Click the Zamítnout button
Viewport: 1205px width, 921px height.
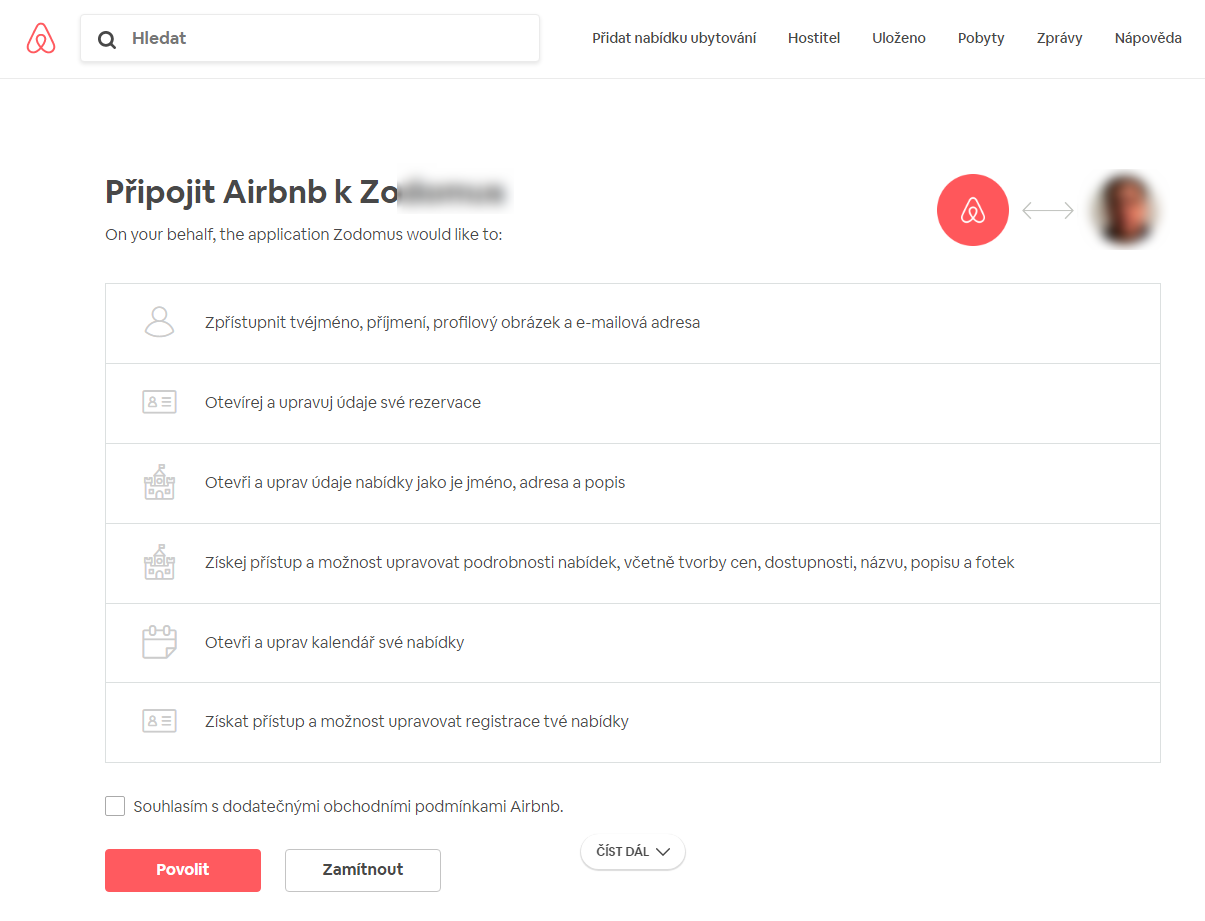(363, 870)
